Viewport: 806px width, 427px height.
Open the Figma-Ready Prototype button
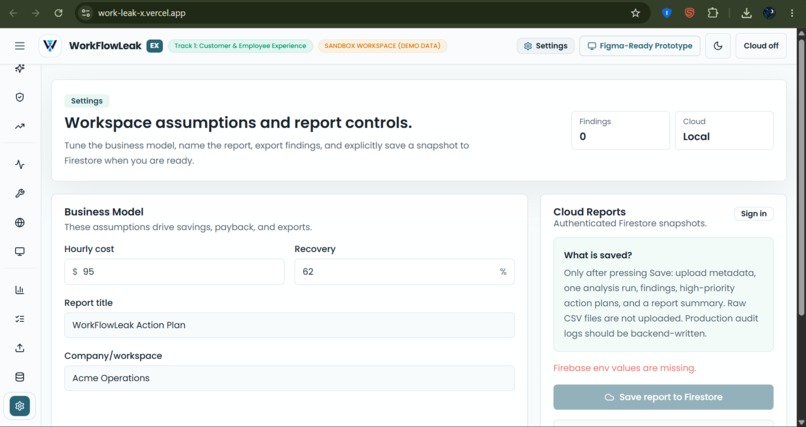click(x=639, y=46)
